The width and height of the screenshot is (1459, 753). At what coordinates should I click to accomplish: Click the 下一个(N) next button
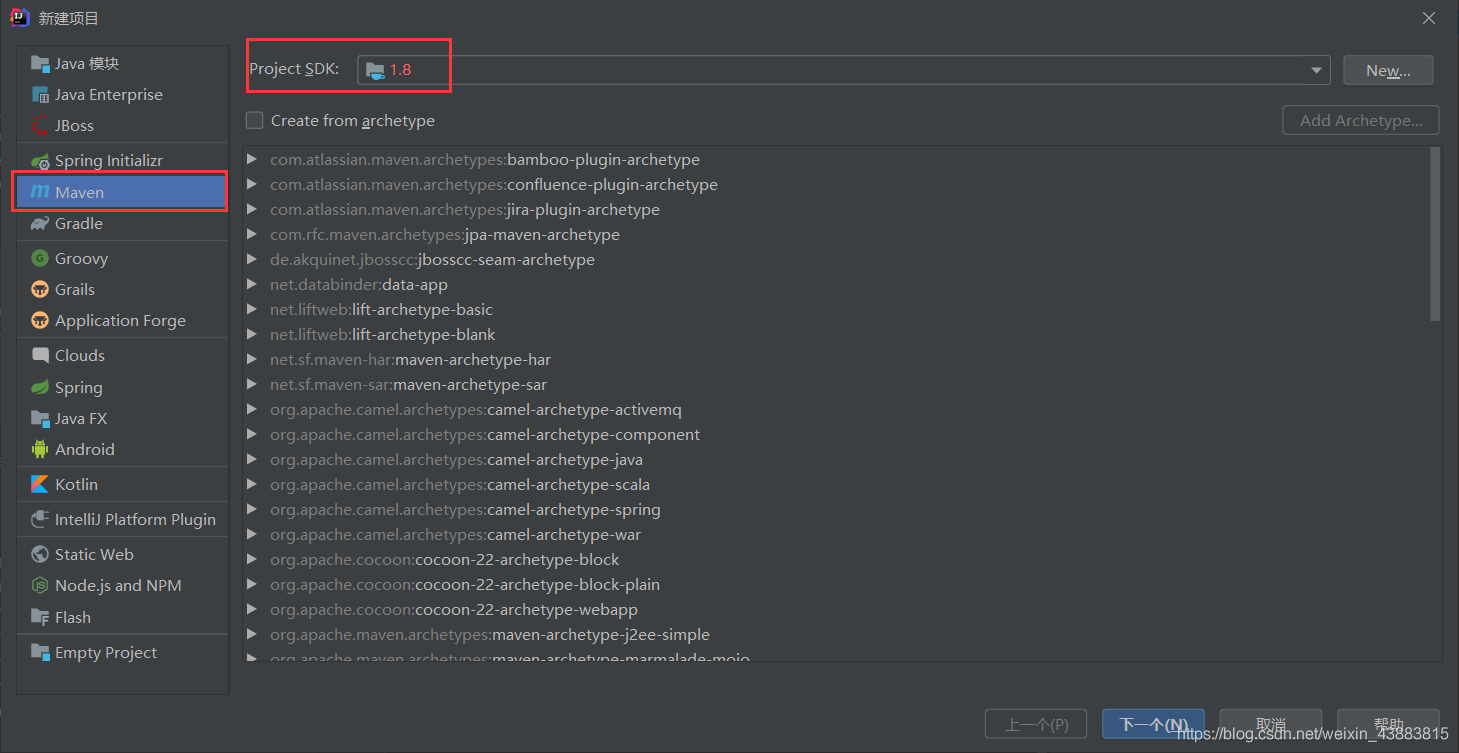coord(1153,724)
